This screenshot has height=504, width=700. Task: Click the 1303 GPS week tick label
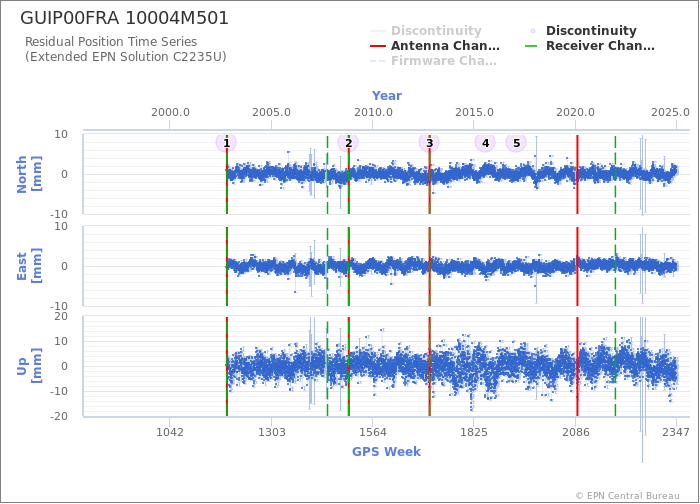coord(271,432)
